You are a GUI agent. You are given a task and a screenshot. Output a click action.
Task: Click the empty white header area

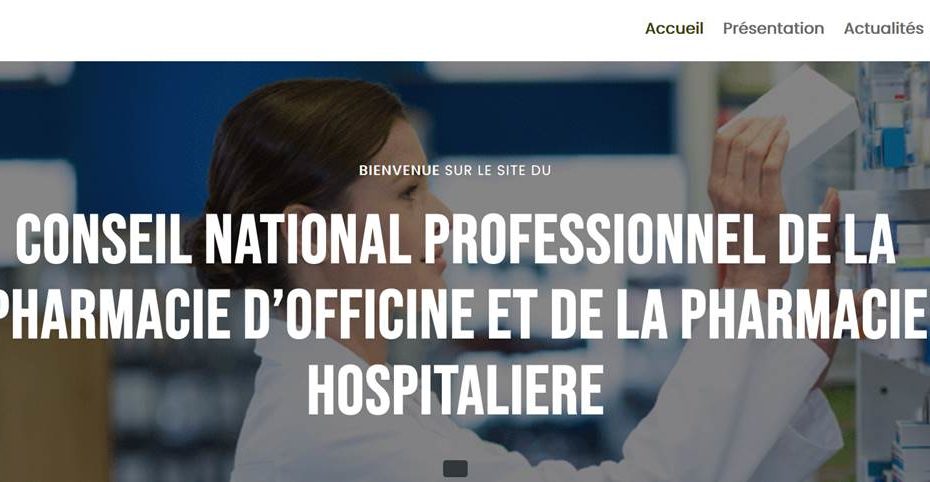[x=297, y=30]
